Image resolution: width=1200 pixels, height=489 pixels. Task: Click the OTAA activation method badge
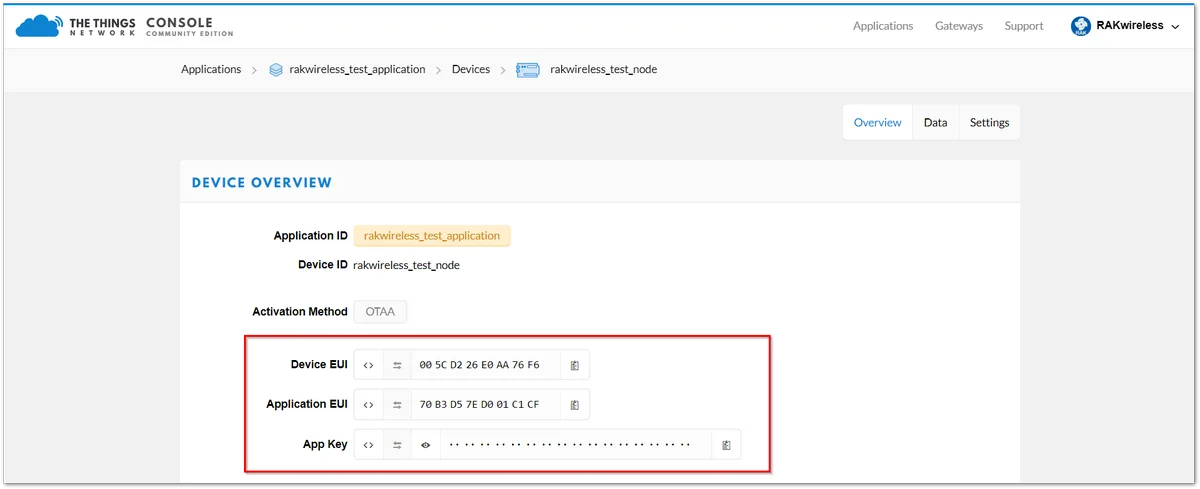380,312
